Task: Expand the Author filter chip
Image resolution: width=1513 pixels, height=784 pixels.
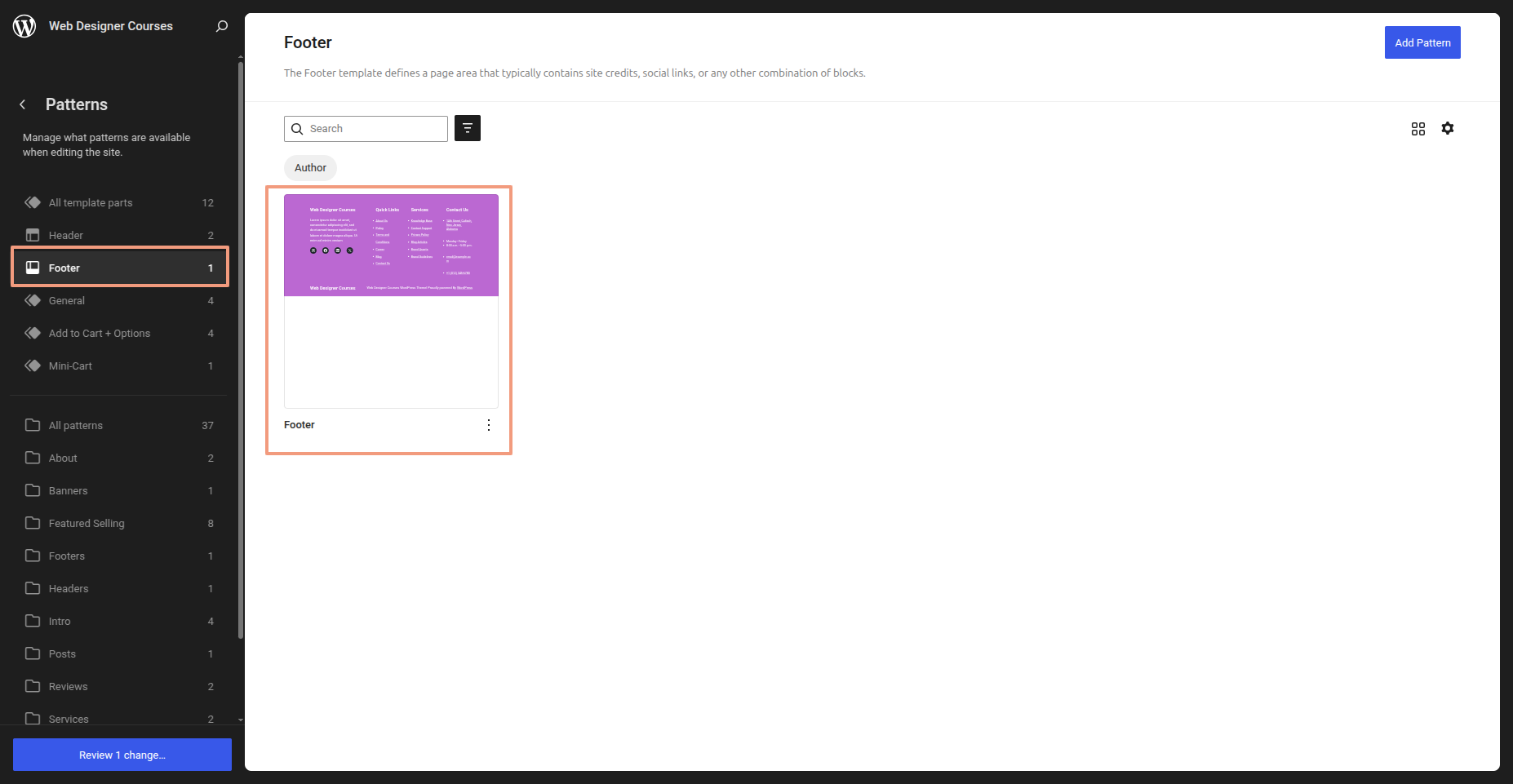Action: point(310,168)
